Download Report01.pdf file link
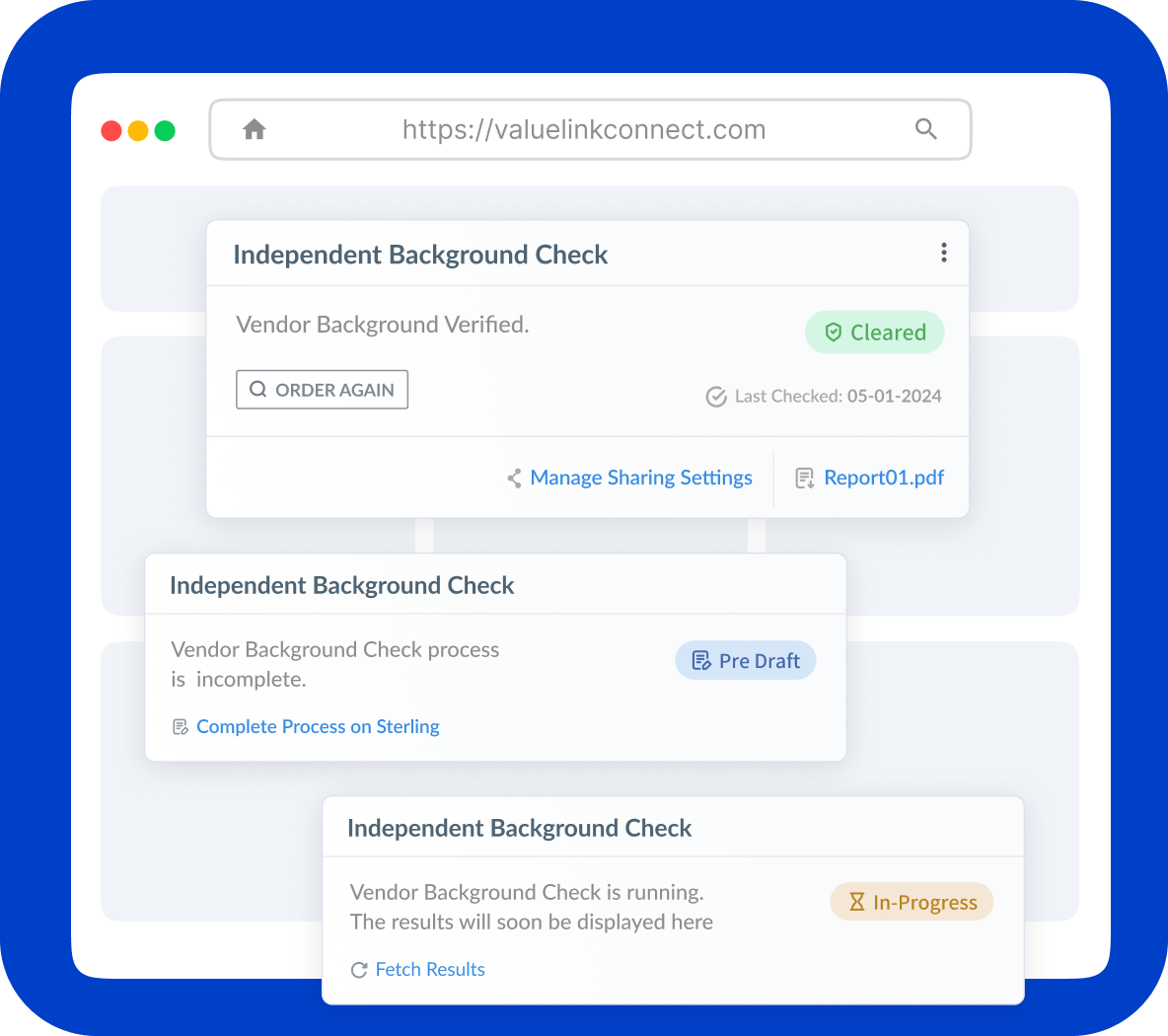The image size is (1168, 1036). click(x=884, y=478)
